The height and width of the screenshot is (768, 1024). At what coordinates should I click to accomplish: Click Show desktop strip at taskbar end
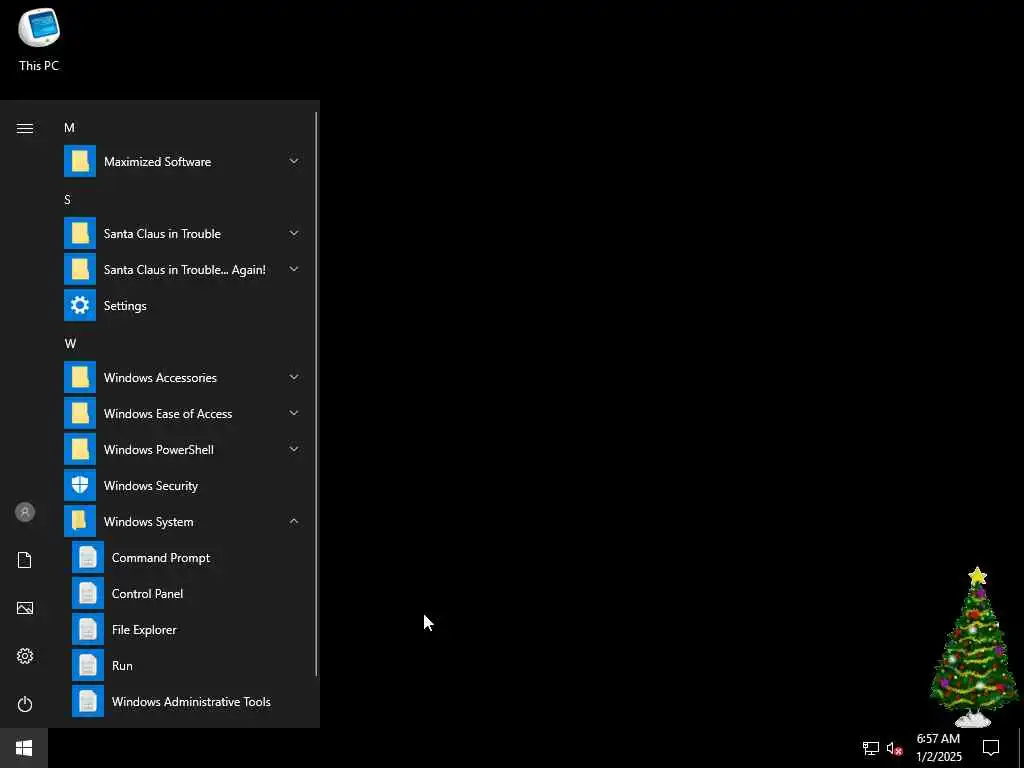tap(1021, 748)
